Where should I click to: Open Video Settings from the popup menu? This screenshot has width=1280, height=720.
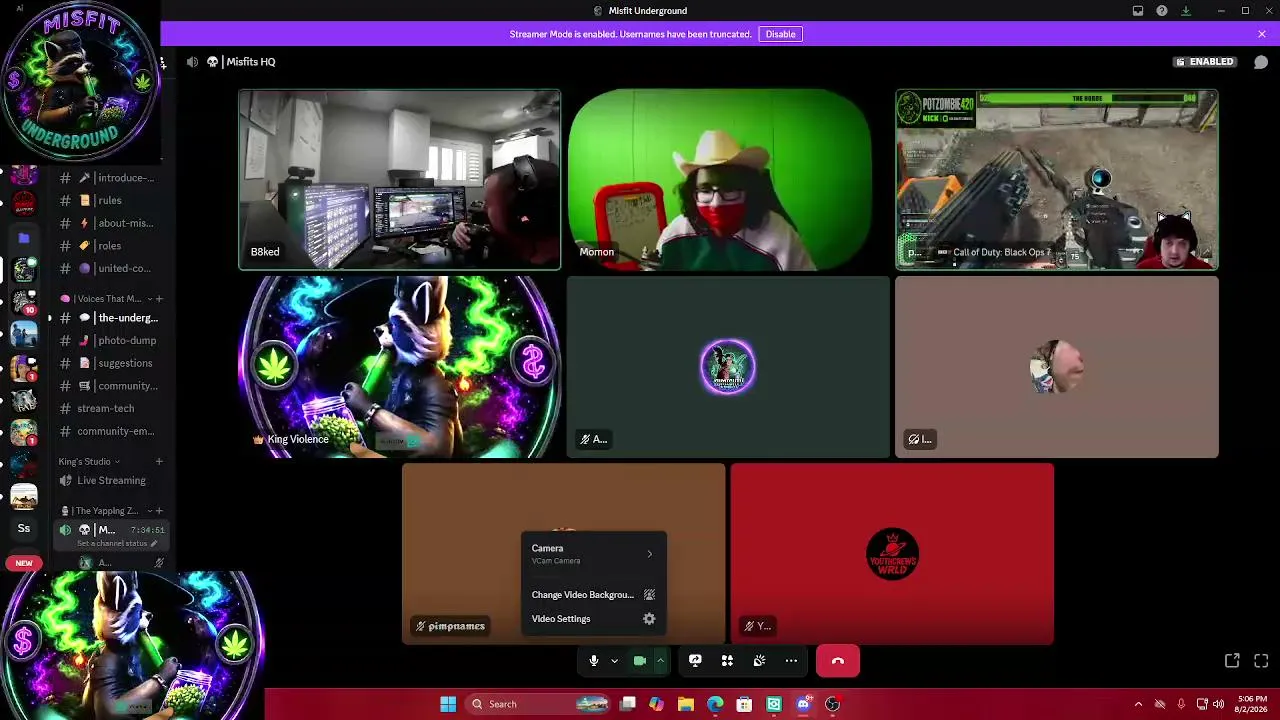click(593, 619)
